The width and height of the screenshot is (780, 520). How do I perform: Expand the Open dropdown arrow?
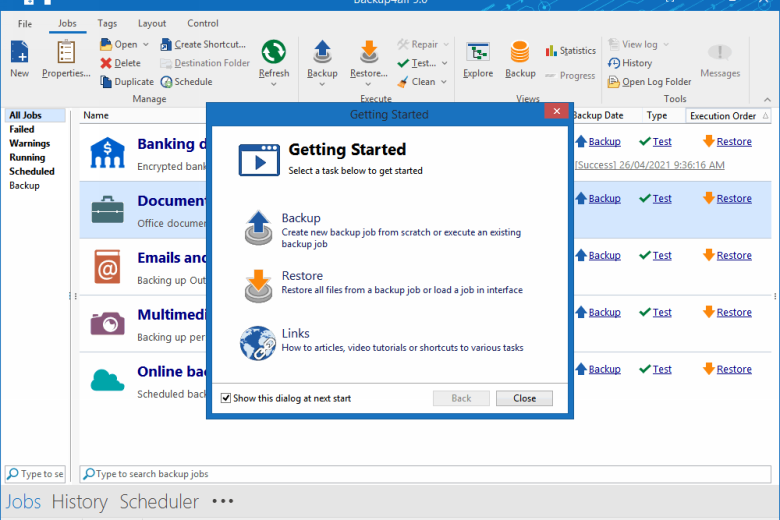coord(146,44)
